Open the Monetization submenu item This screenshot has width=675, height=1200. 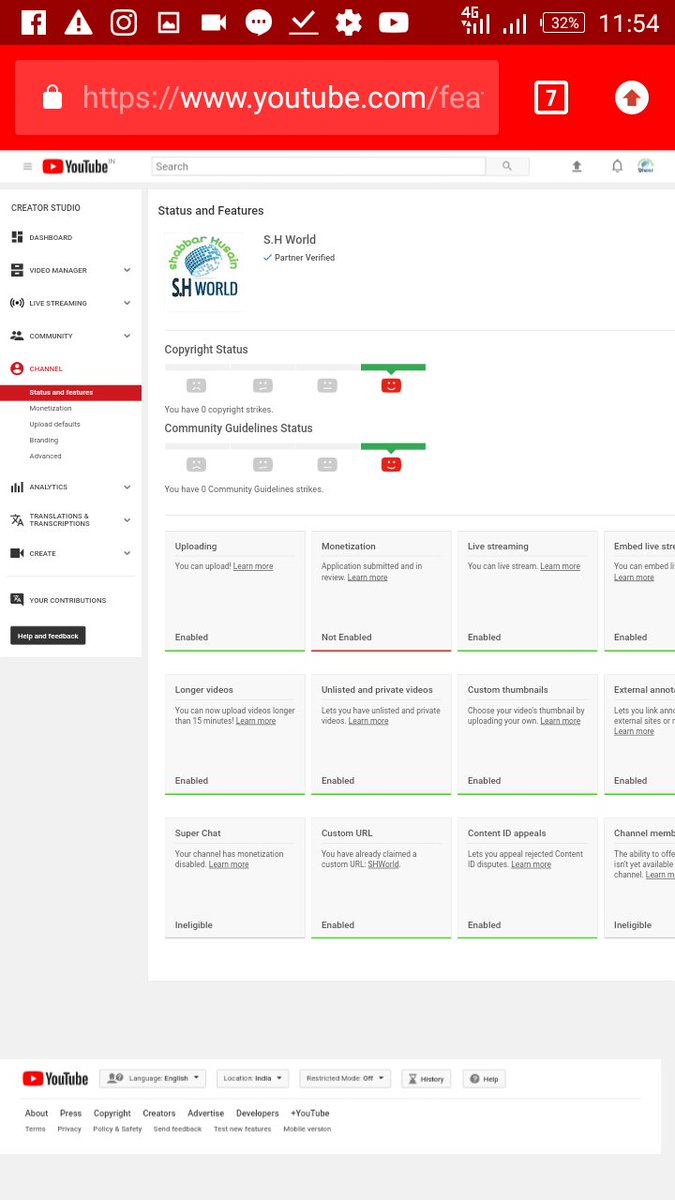pyautogui.click(x=50, y=408)
